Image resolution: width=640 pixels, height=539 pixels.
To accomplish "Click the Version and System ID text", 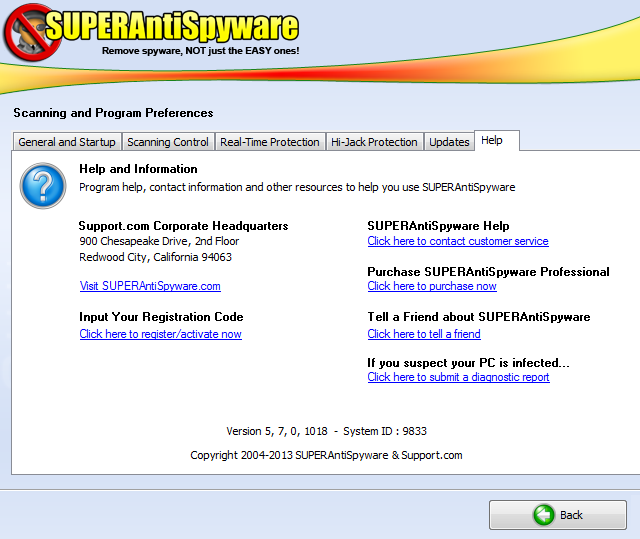I will tap(326, 432).
